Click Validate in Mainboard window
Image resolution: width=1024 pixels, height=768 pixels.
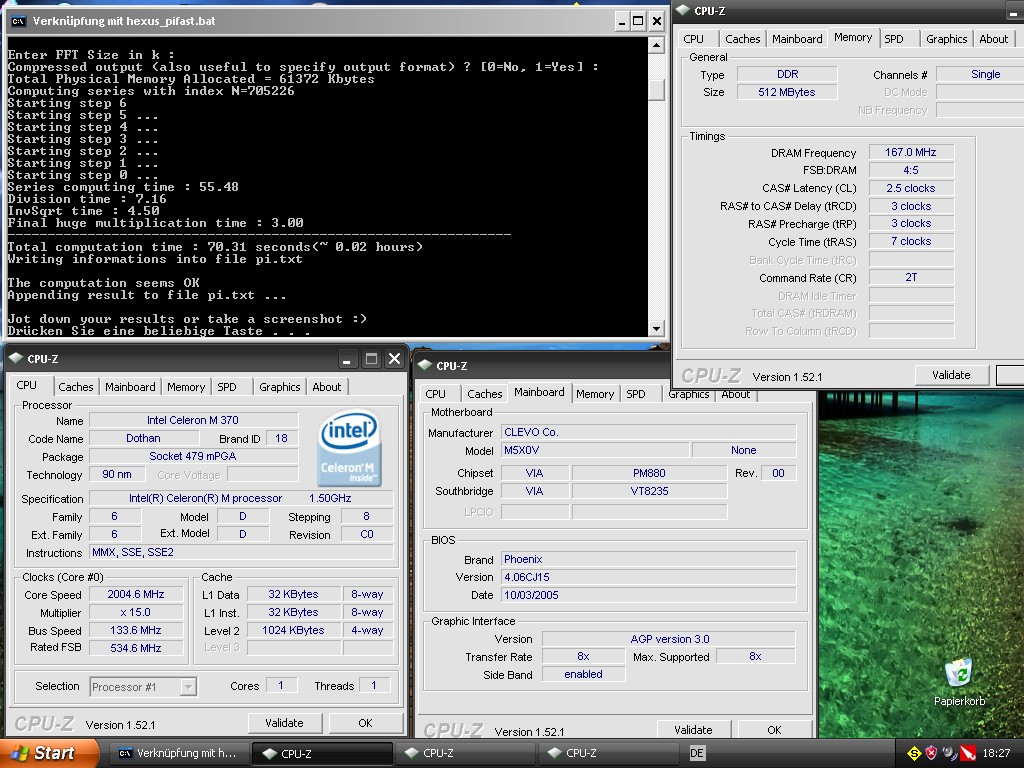pos(693,729)
